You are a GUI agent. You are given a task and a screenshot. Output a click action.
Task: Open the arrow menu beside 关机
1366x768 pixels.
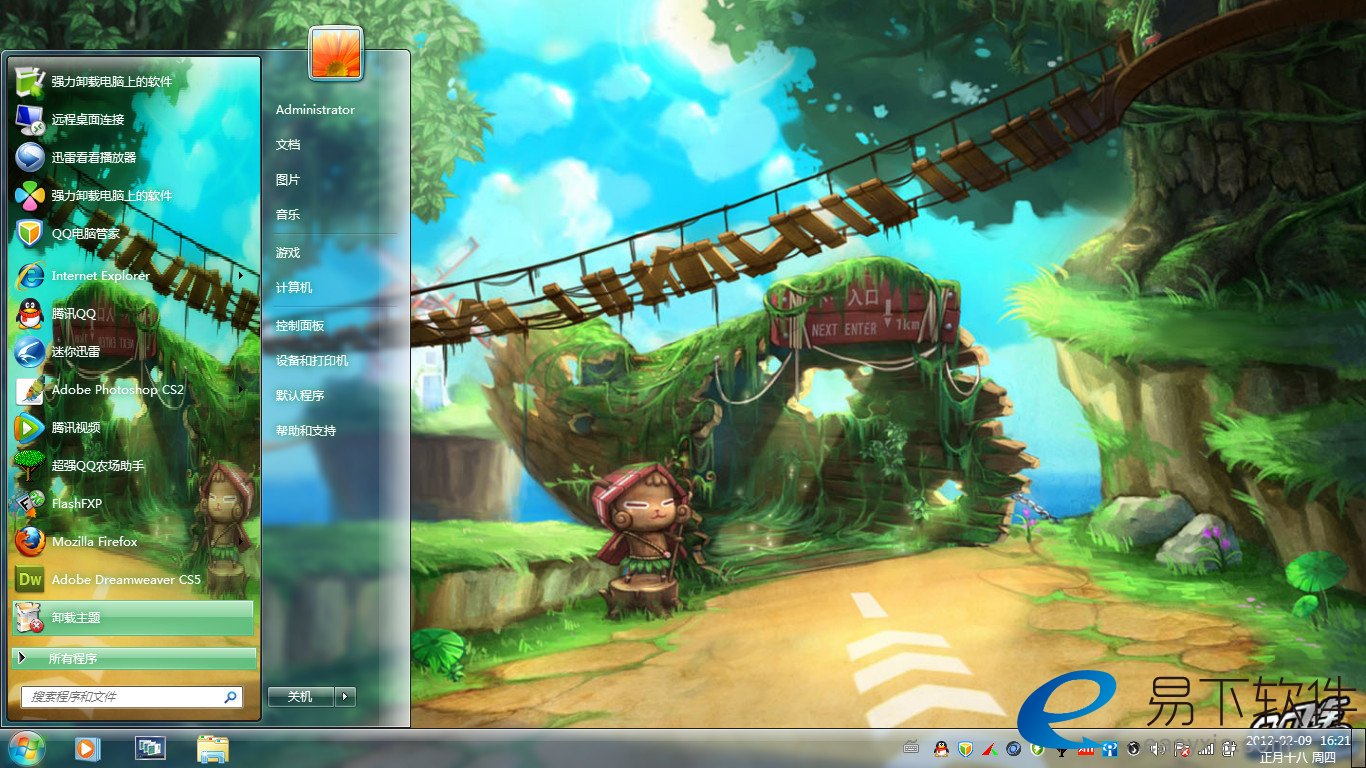pos(345,697)
